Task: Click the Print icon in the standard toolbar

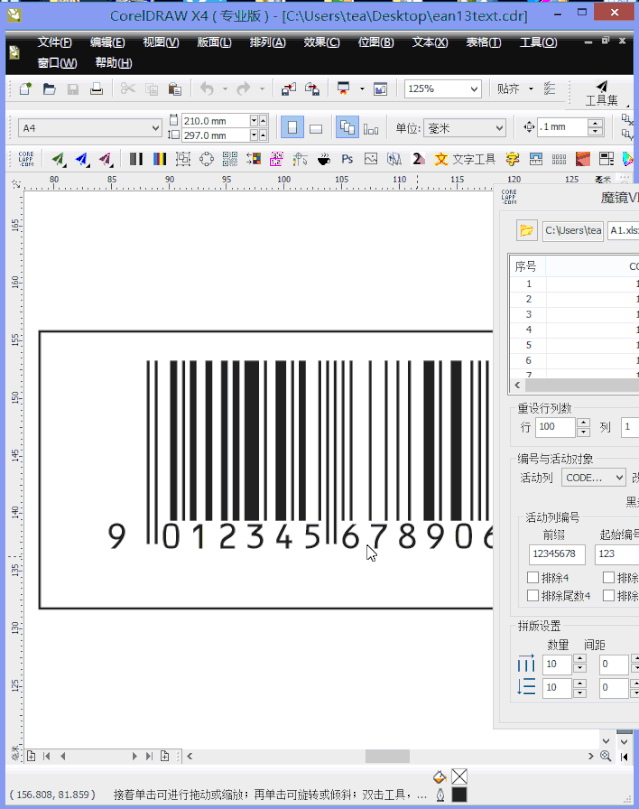Action: coord(96,89)
